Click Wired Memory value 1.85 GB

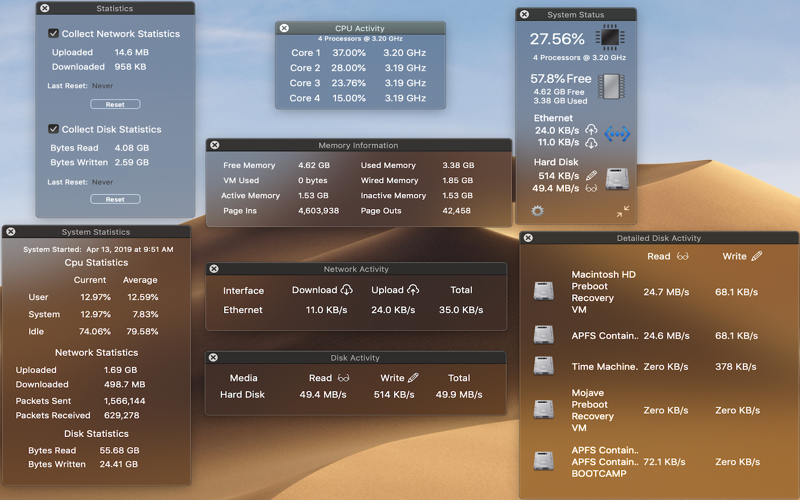(458, 181)
